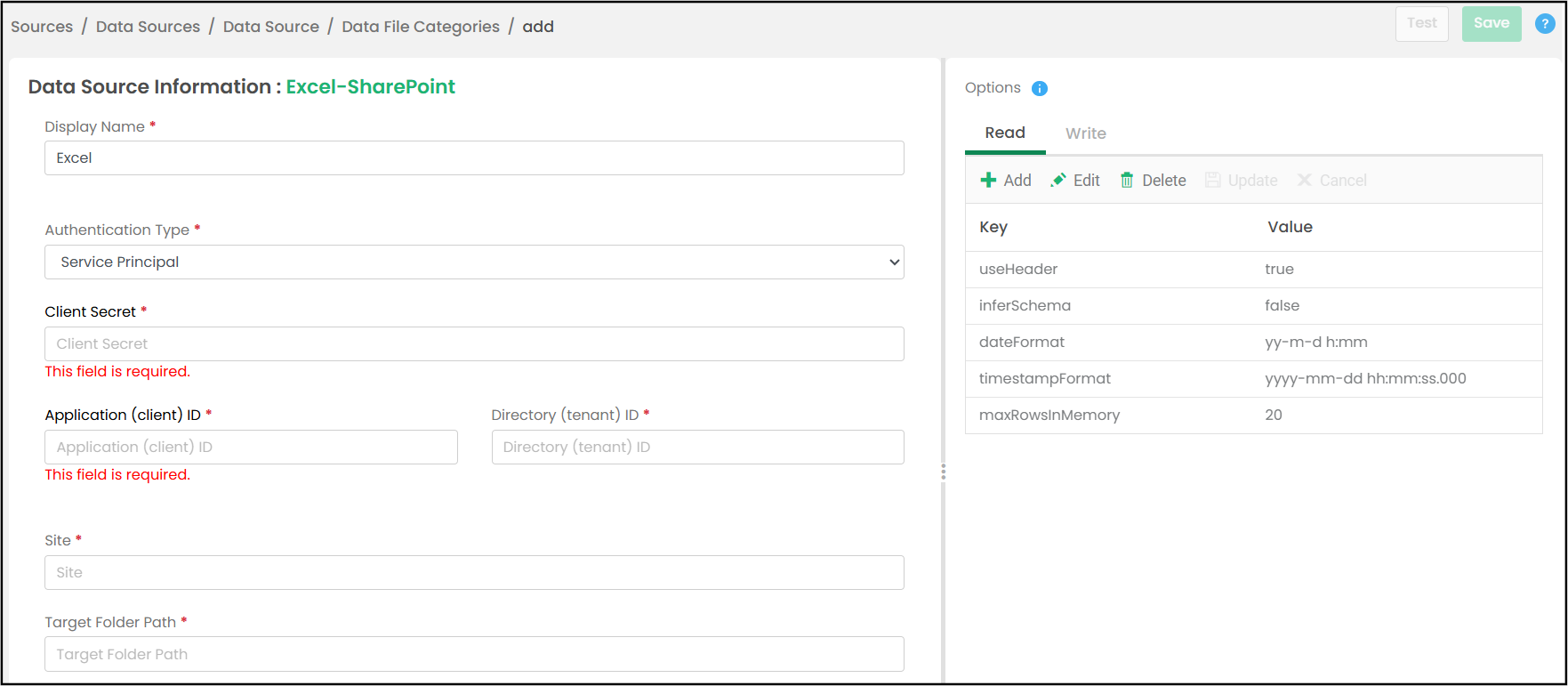1568x686 pixels.
Task: Focus the Directory (tenant) ID field
Action: click(x=697, y=448)
